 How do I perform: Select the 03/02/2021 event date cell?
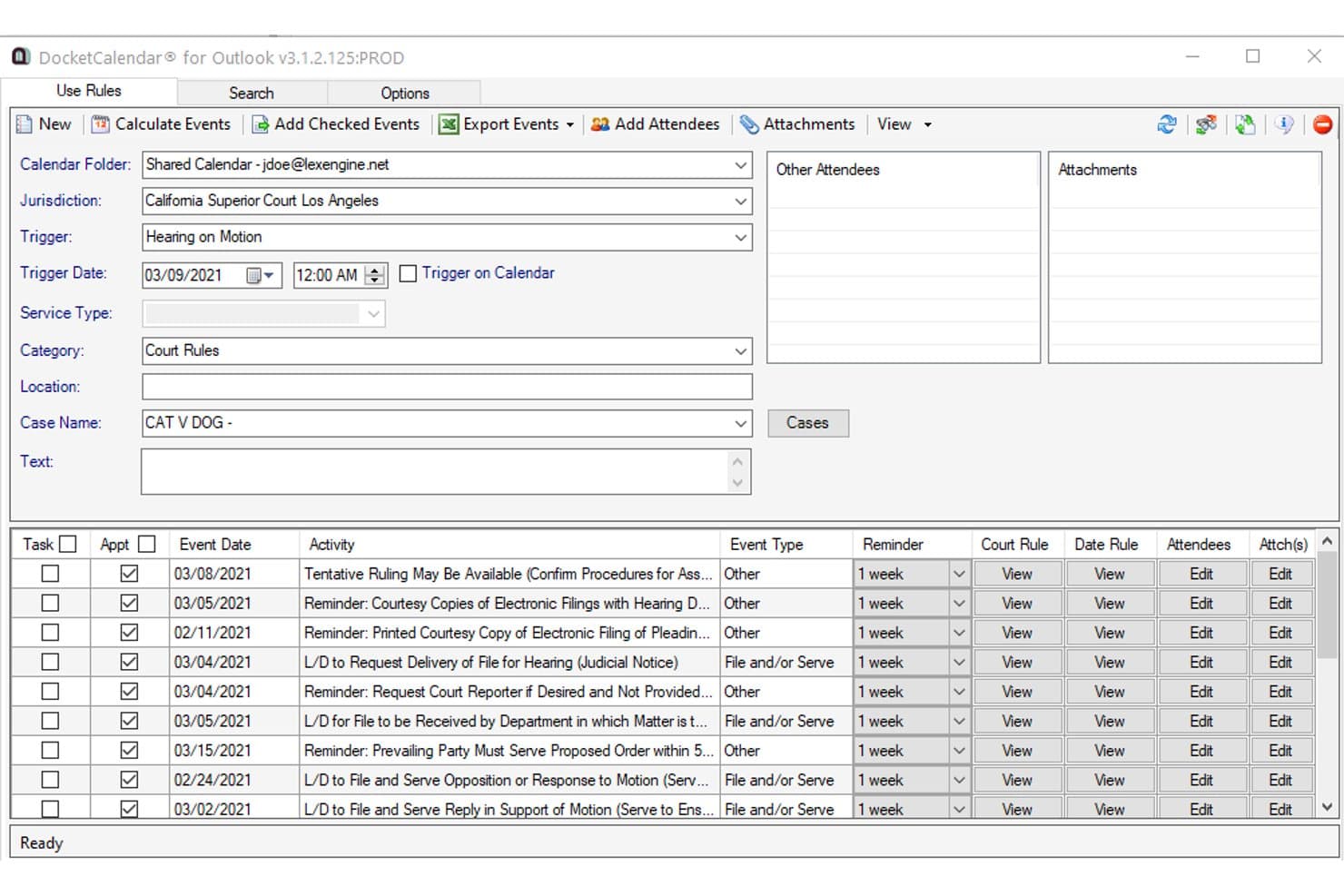coord(234,809)
